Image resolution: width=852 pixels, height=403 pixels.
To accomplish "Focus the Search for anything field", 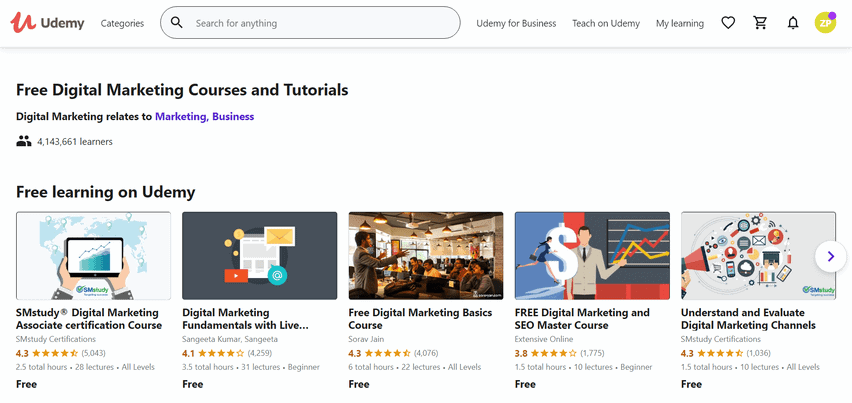I will click(310, 23).
